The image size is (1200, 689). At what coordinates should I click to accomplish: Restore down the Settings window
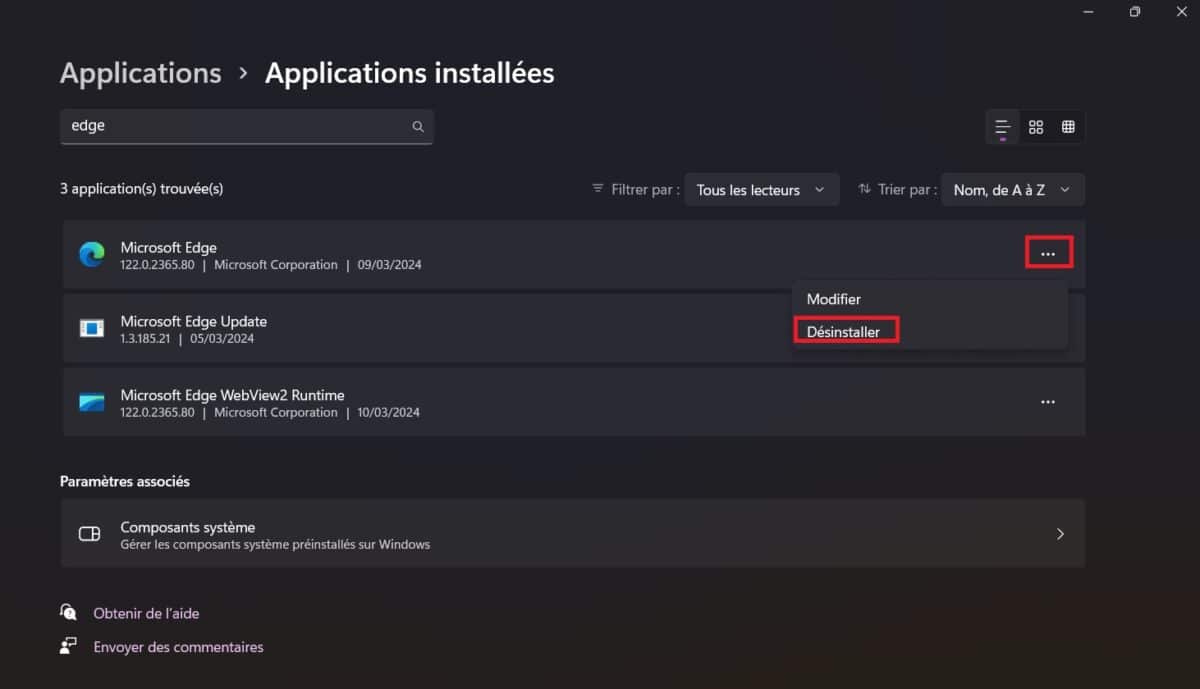(1135, 11)
